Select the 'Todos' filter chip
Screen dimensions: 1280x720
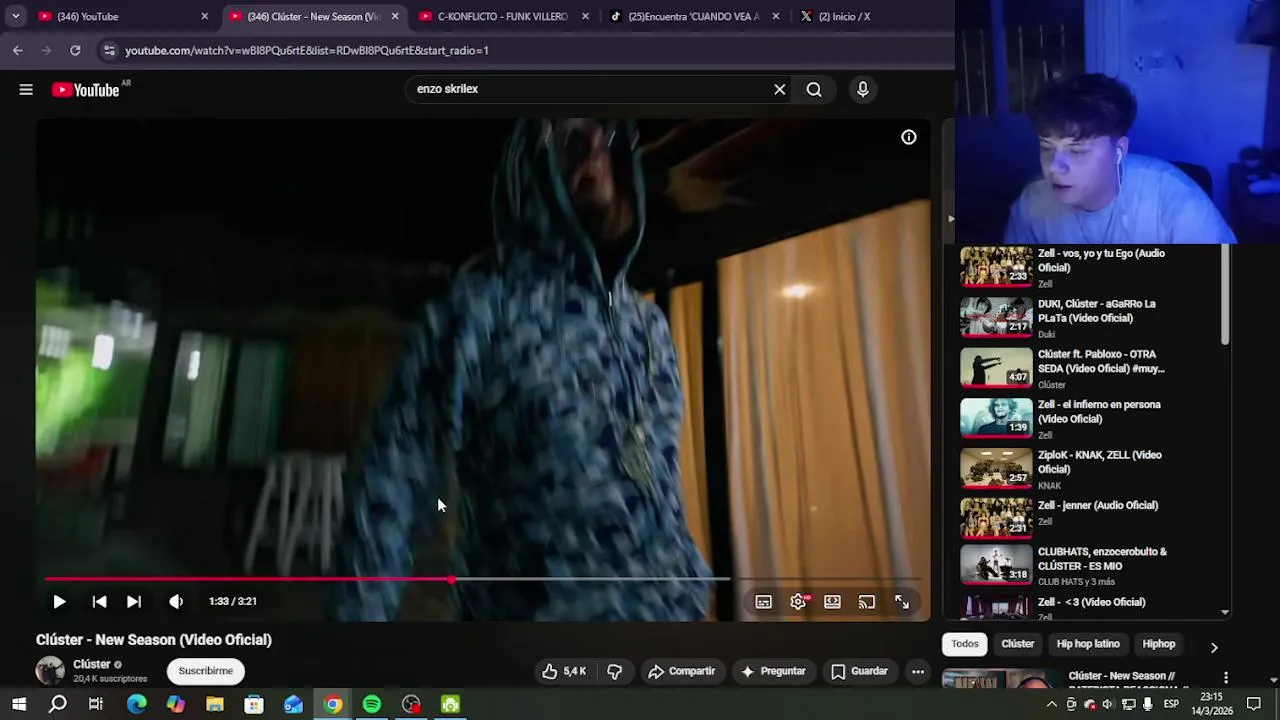(965, 644)
